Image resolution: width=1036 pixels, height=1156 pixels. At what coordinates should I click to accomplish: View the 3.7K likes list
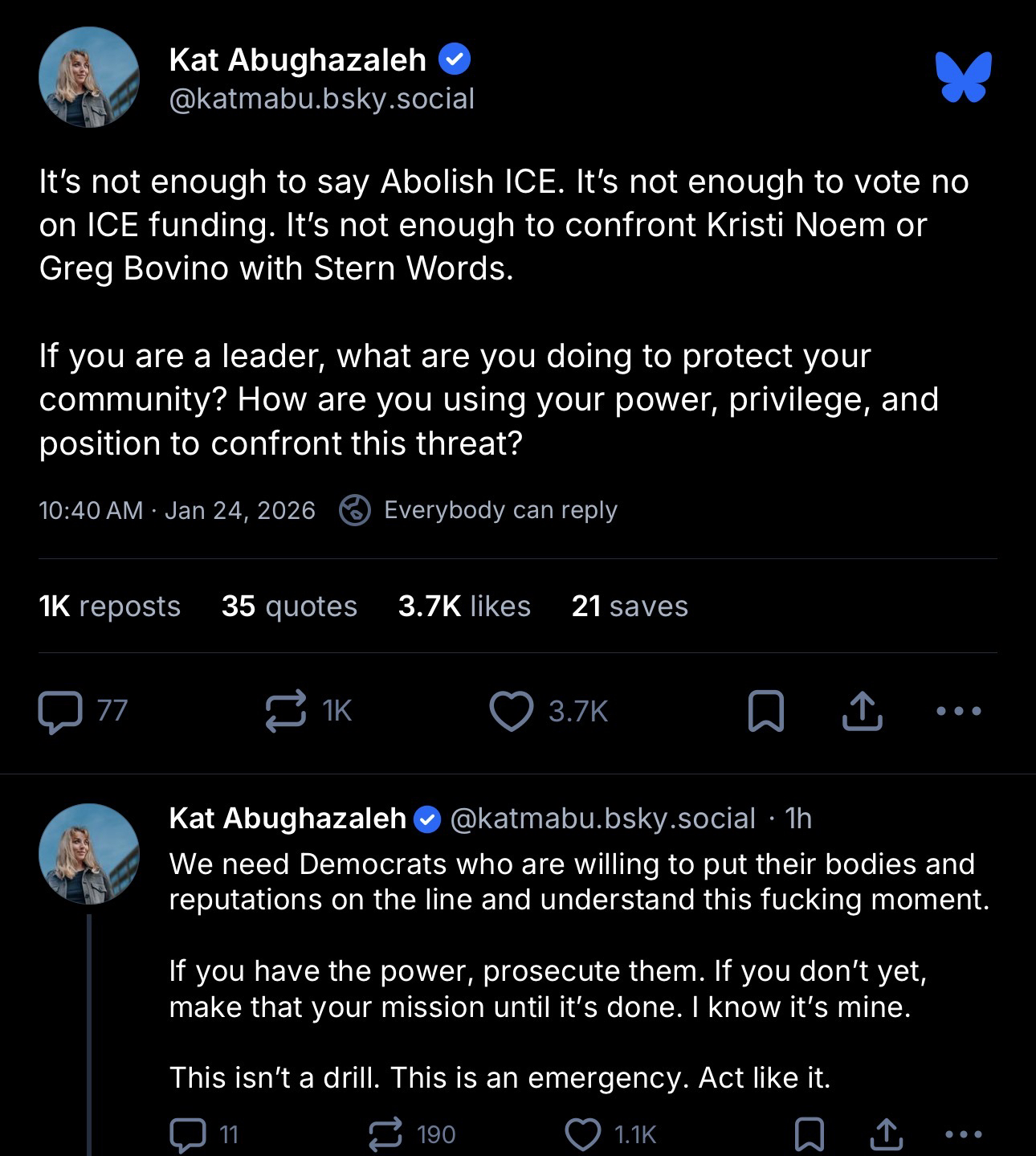(464, 606)
